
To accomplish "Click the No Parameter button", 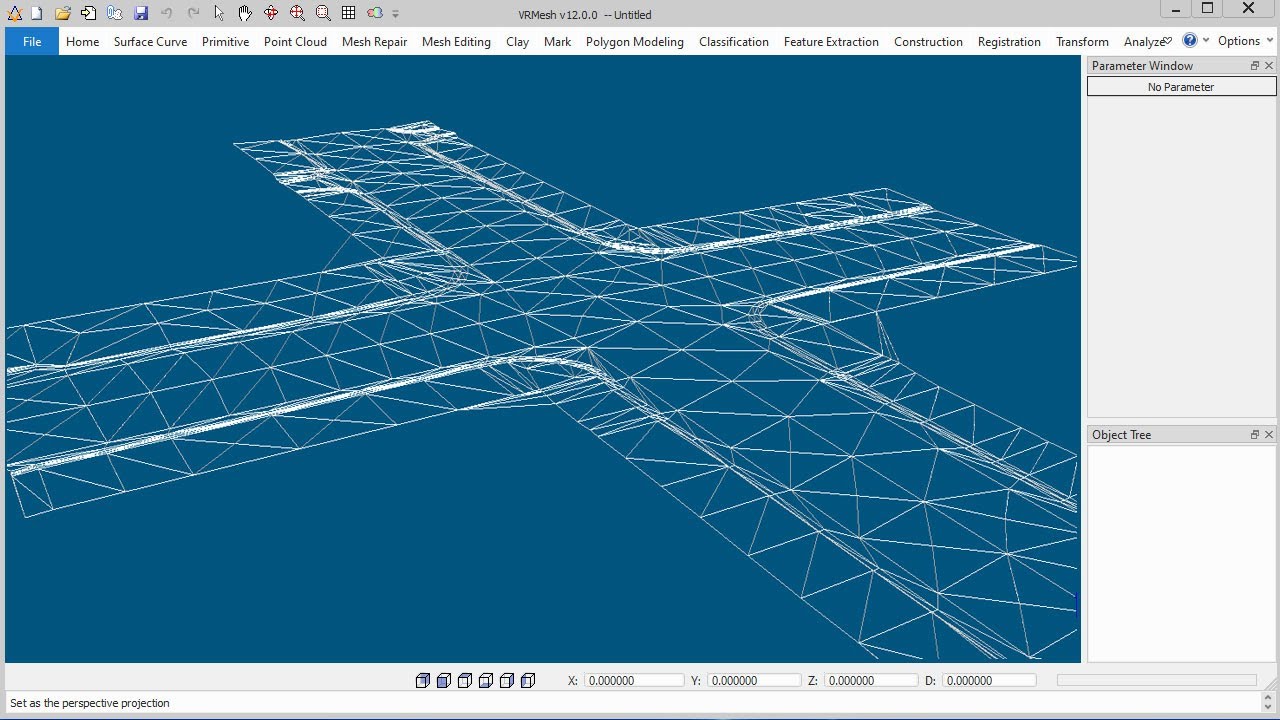I will pyautogui.click(x=1181, y=87).
